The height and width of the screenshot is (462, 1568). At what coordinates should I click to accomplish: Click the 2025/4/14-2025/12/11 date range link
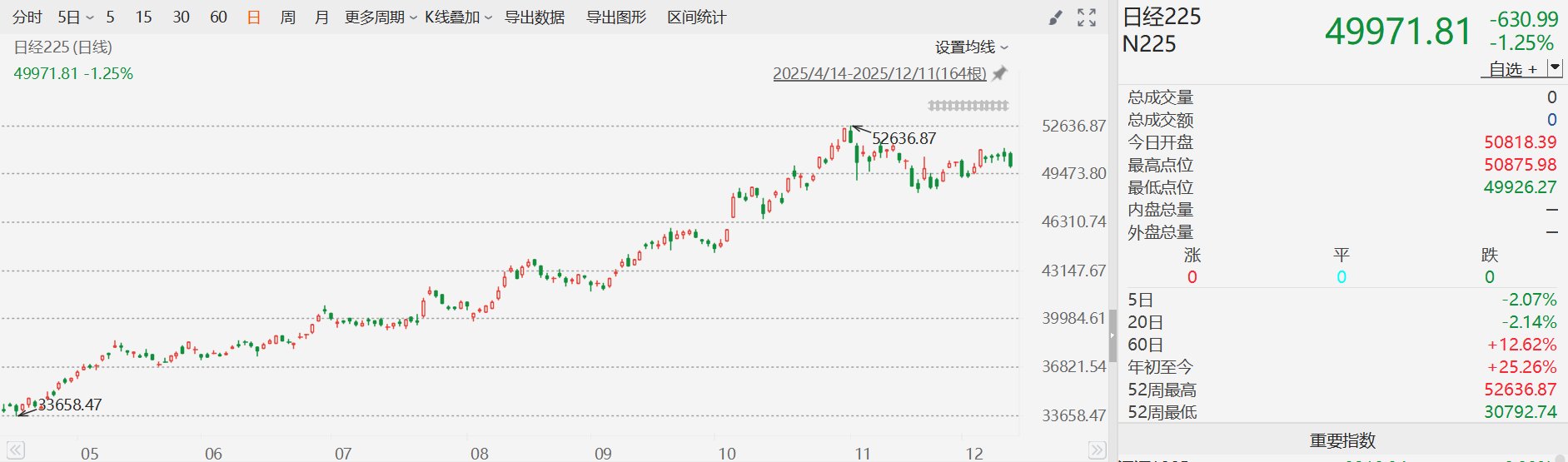coord(879,73)
